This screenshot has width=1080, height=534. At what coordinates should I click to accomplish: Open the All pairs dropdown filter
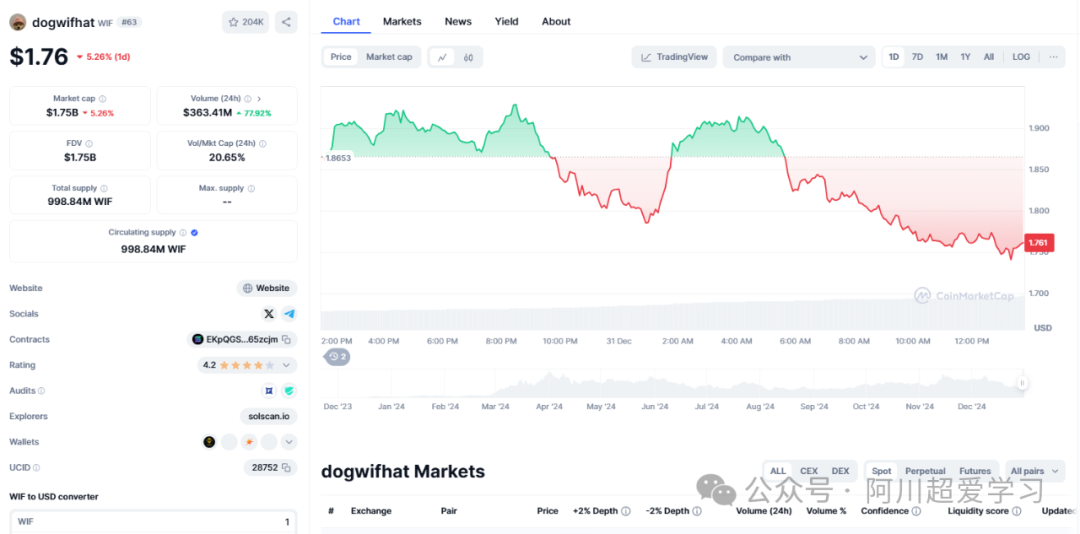point(1034,471)
